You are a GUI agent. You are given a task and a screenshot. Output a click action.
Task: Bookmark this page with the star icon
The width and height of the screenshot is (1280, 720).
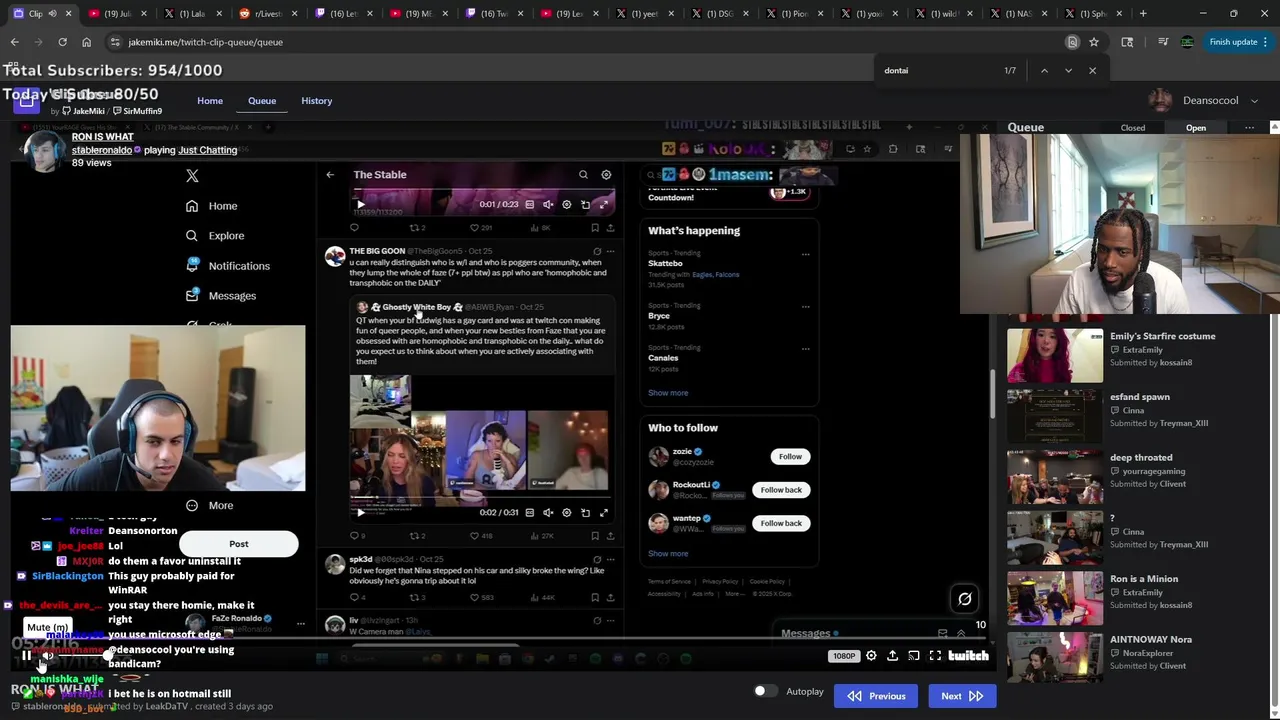(x=1094, y=42)
